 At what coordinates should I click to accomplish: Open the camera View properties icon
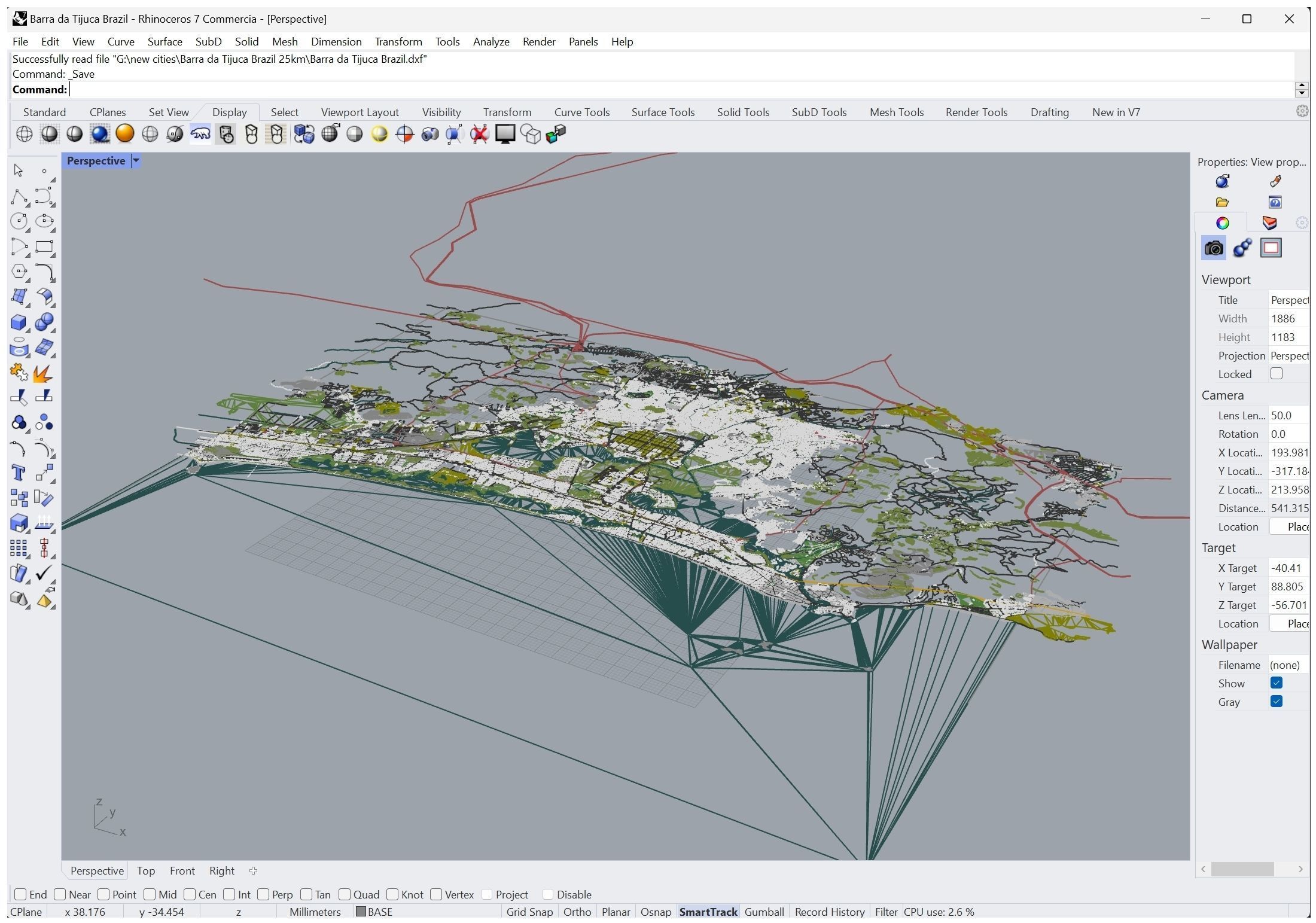(x=1213, y=248)
